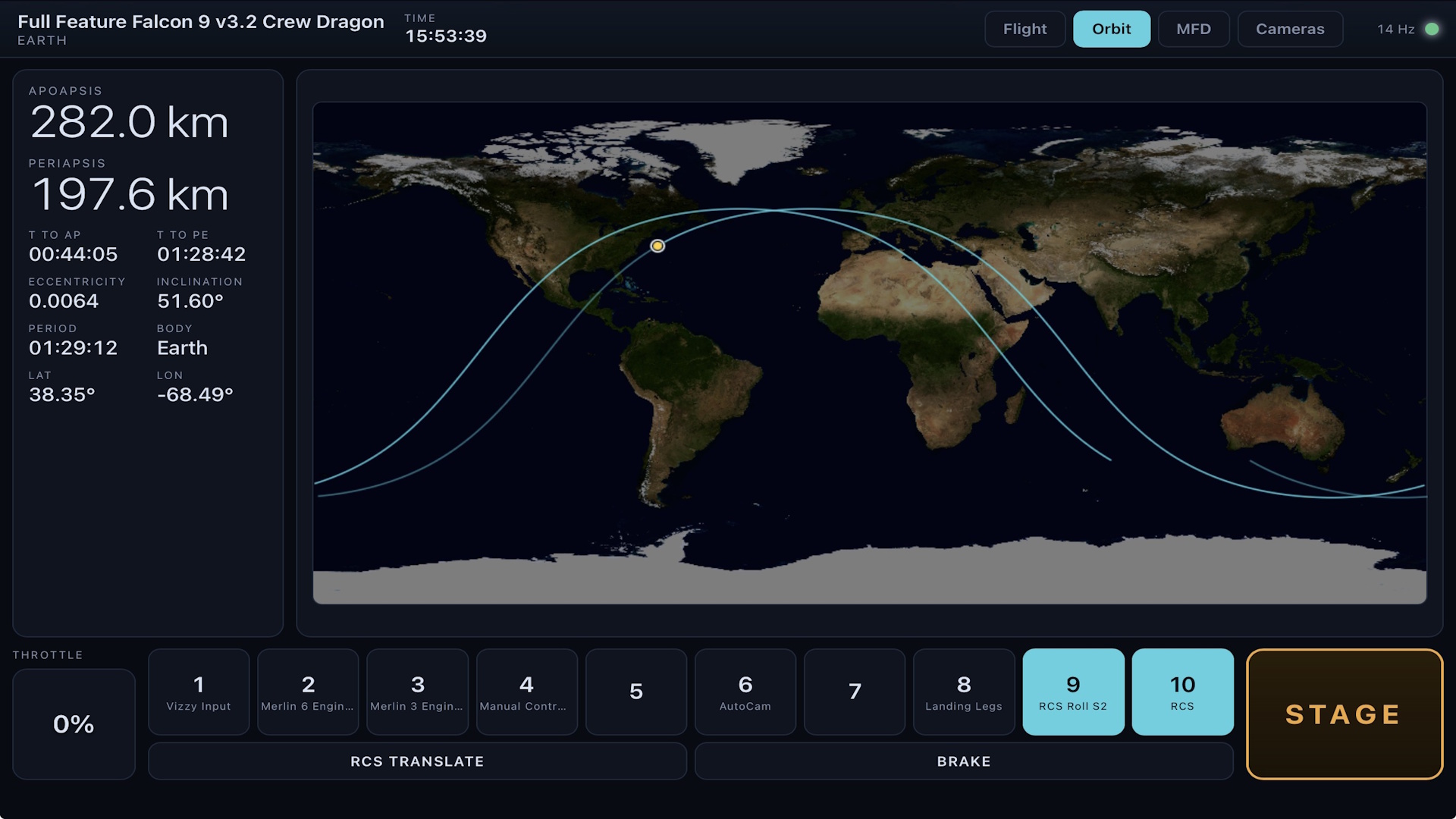
Task: Select the Orbit tab
Action: pos(1111,29)
